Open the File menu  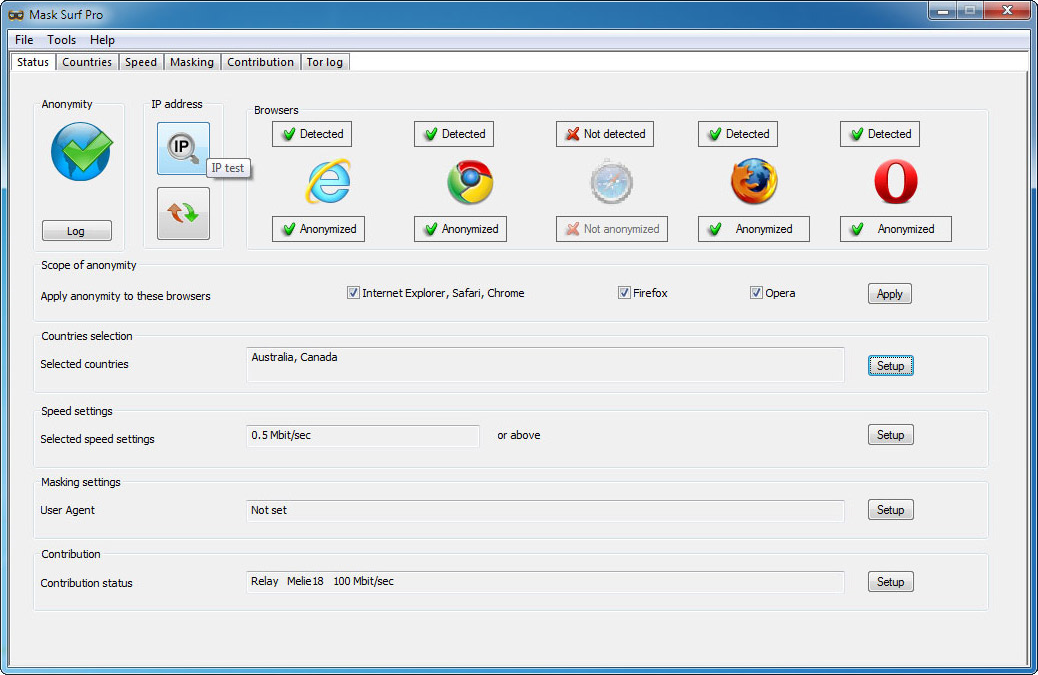(x=24, y=40)
